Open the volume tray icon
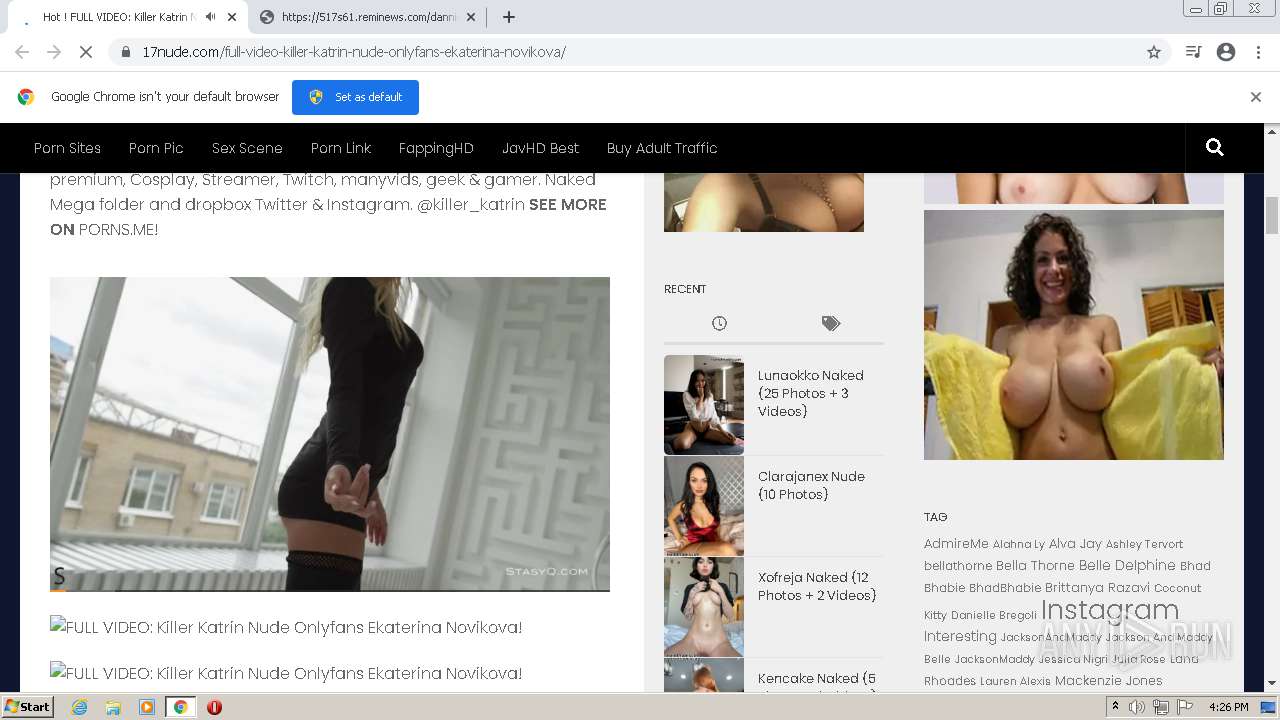Screen dimensions: 1280x720 point(1137,707)
